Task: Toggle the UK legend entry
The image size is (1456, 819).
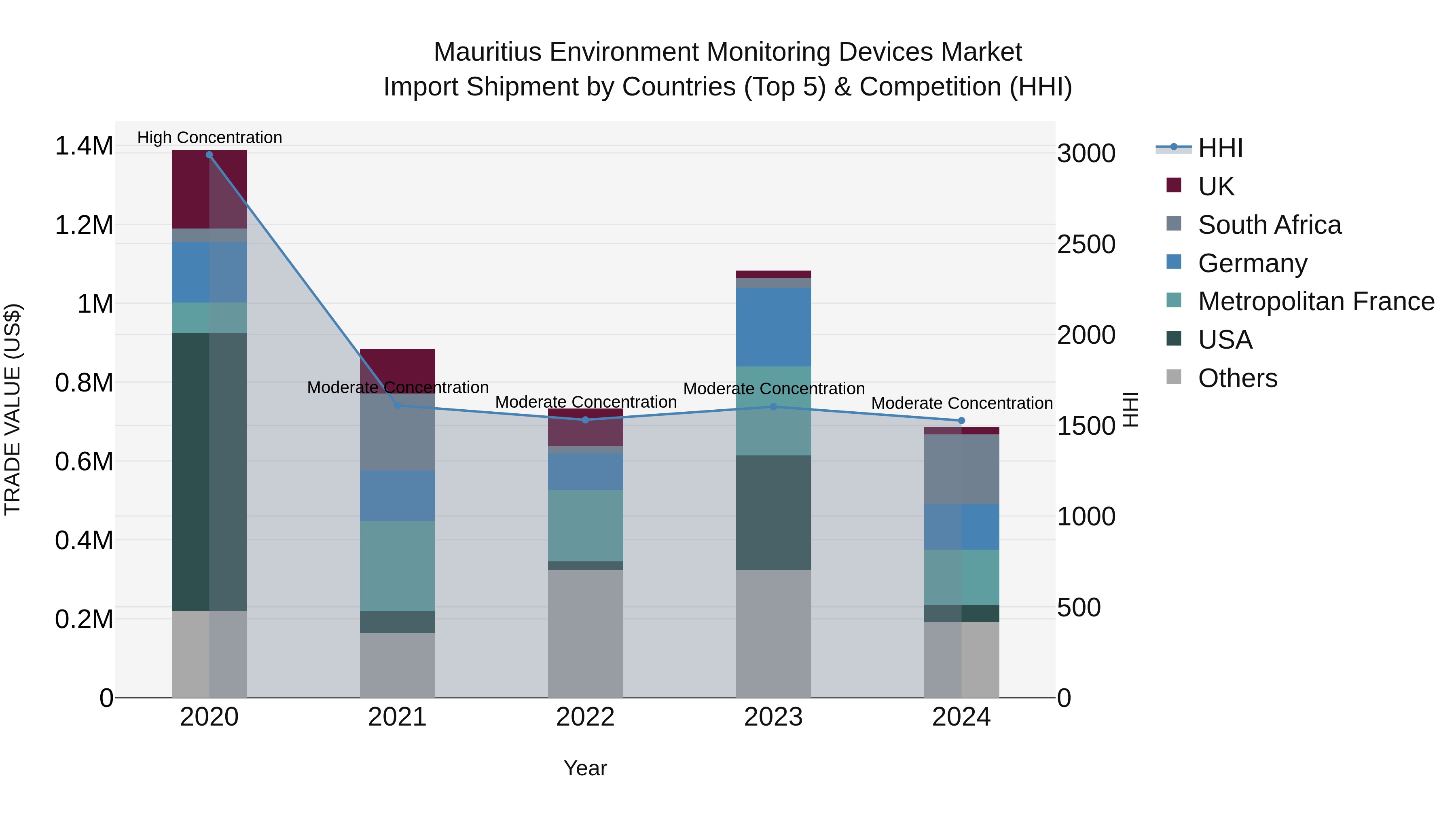Action: (x=1200, y=186)
